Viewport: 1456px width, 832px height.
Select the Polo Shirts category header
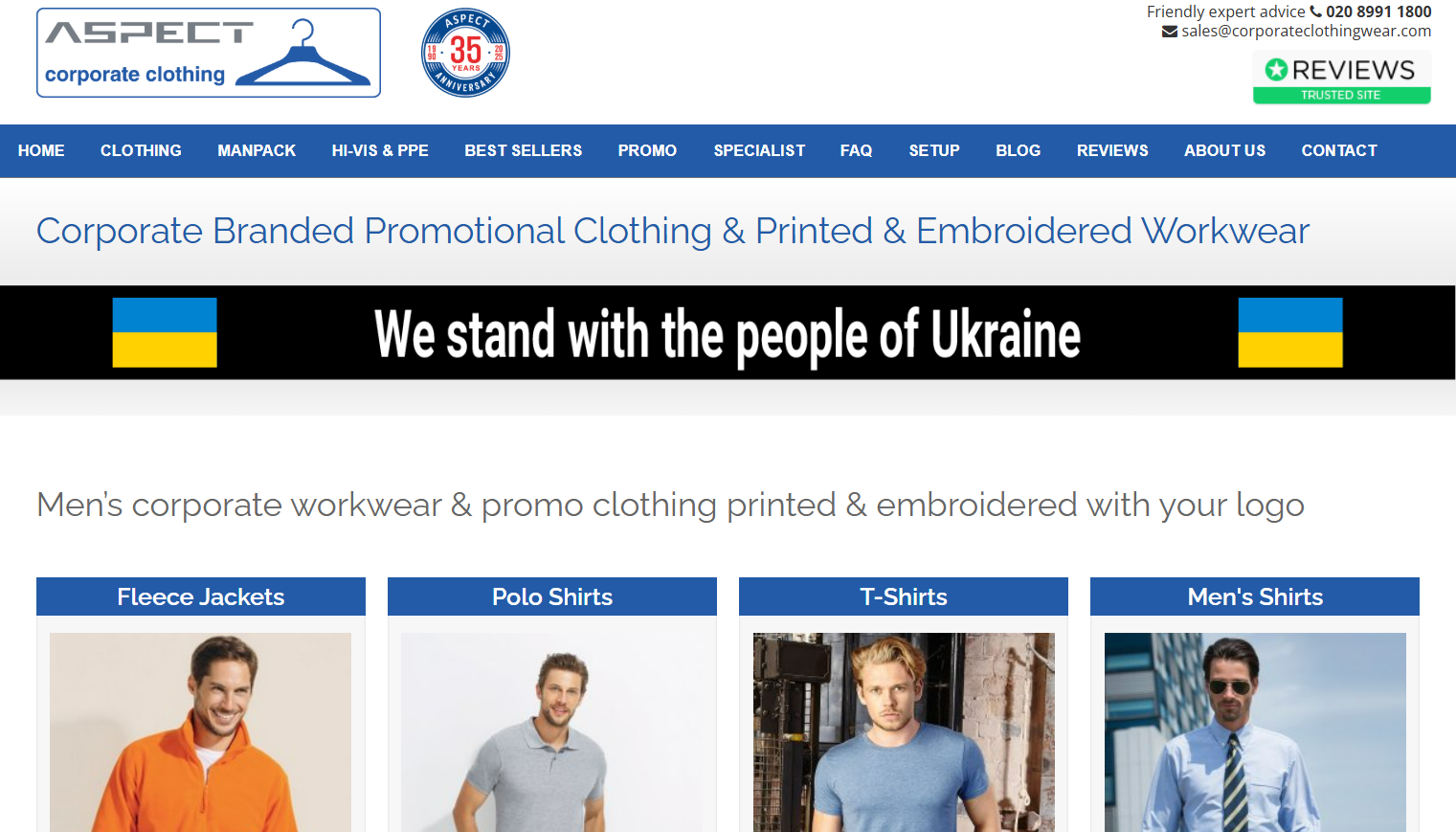coord(552,596)
